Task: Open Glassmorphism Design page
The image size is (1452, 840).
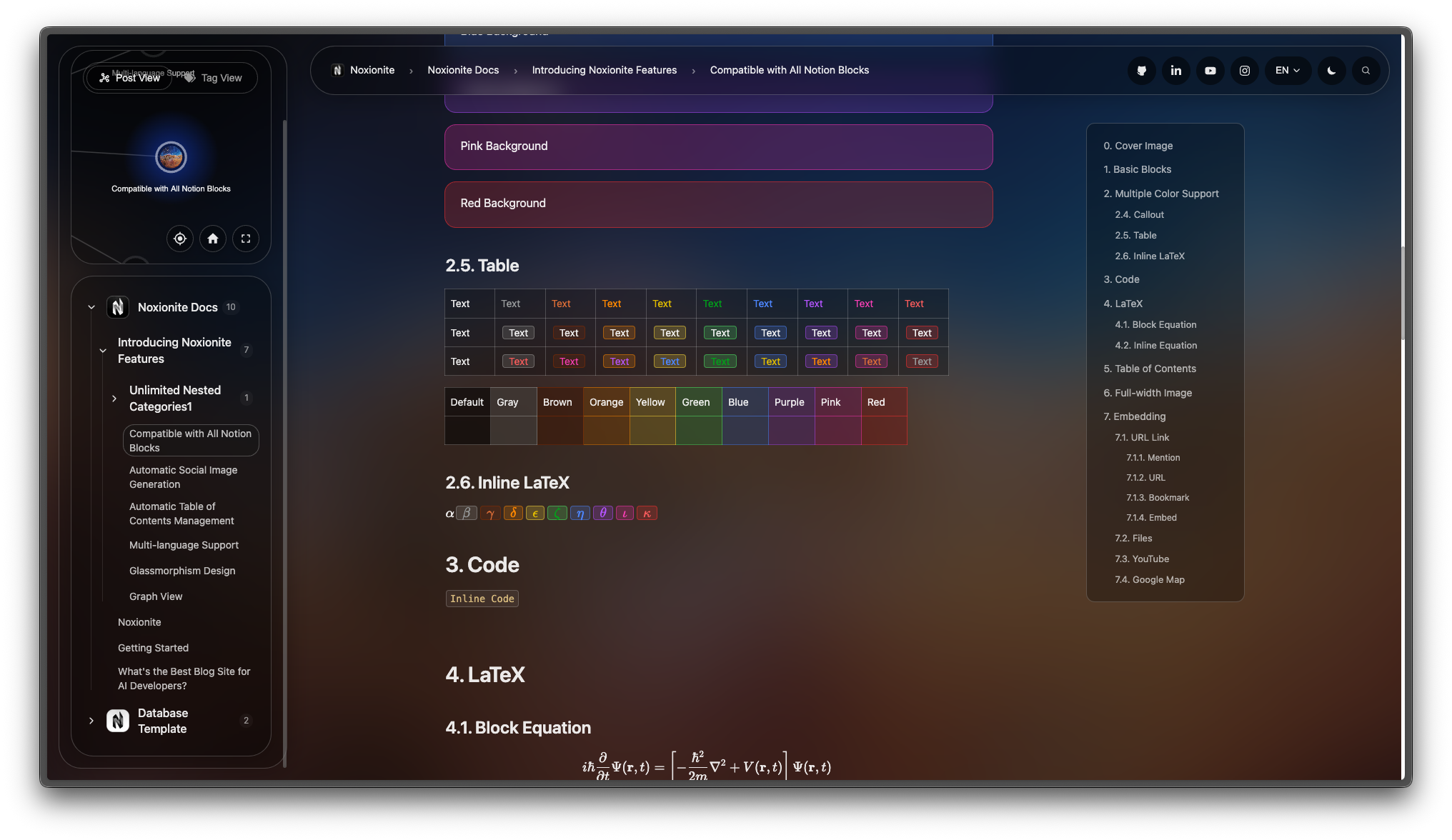Action: (x=182, y=571)
